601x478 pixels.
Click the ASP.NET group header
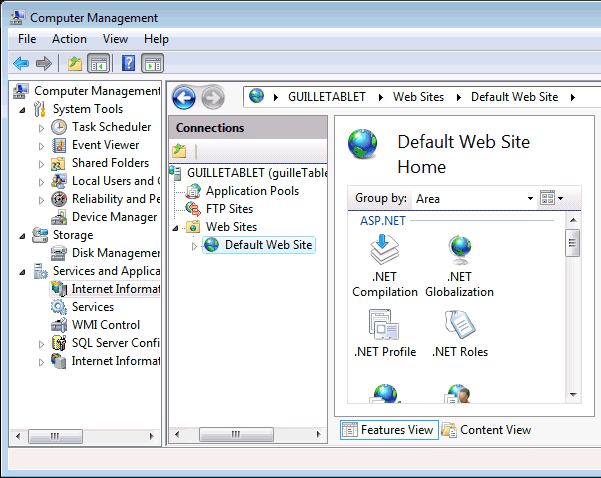[x=383, y=221]
